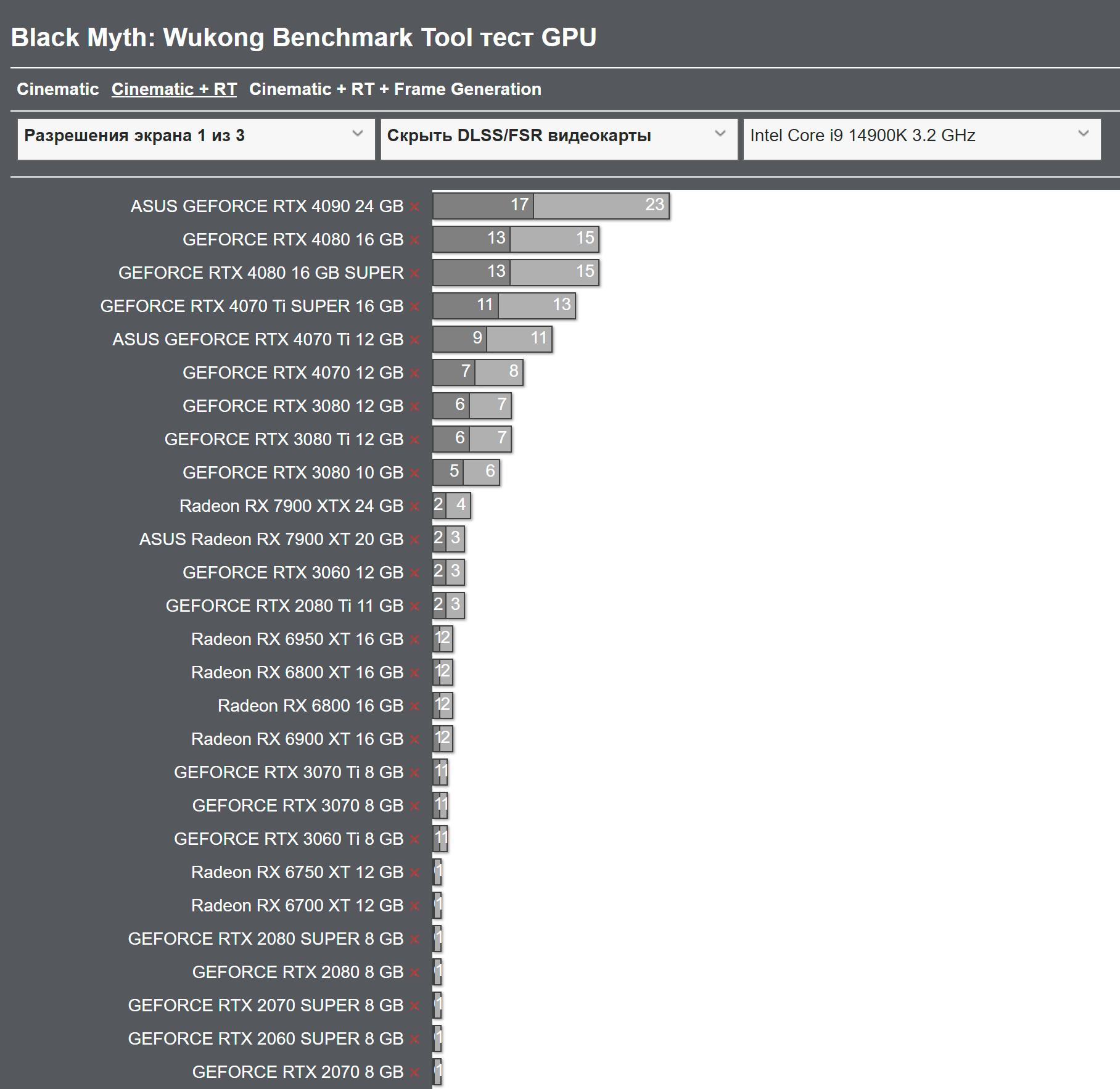The image size is (1120, 1089).
Task: Remove GEFORCE RTX 3070 8 GB row
Action: click(415, 806)
